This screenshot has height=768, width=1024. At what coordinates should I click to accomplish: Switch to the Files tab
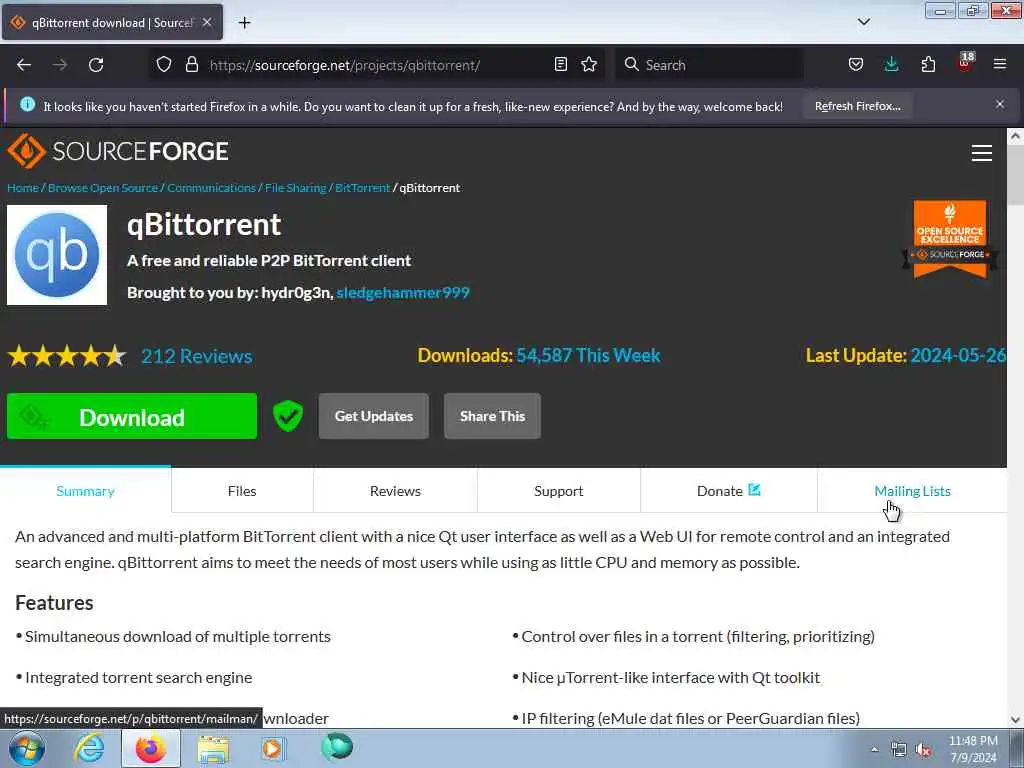(x=242, y=490)
